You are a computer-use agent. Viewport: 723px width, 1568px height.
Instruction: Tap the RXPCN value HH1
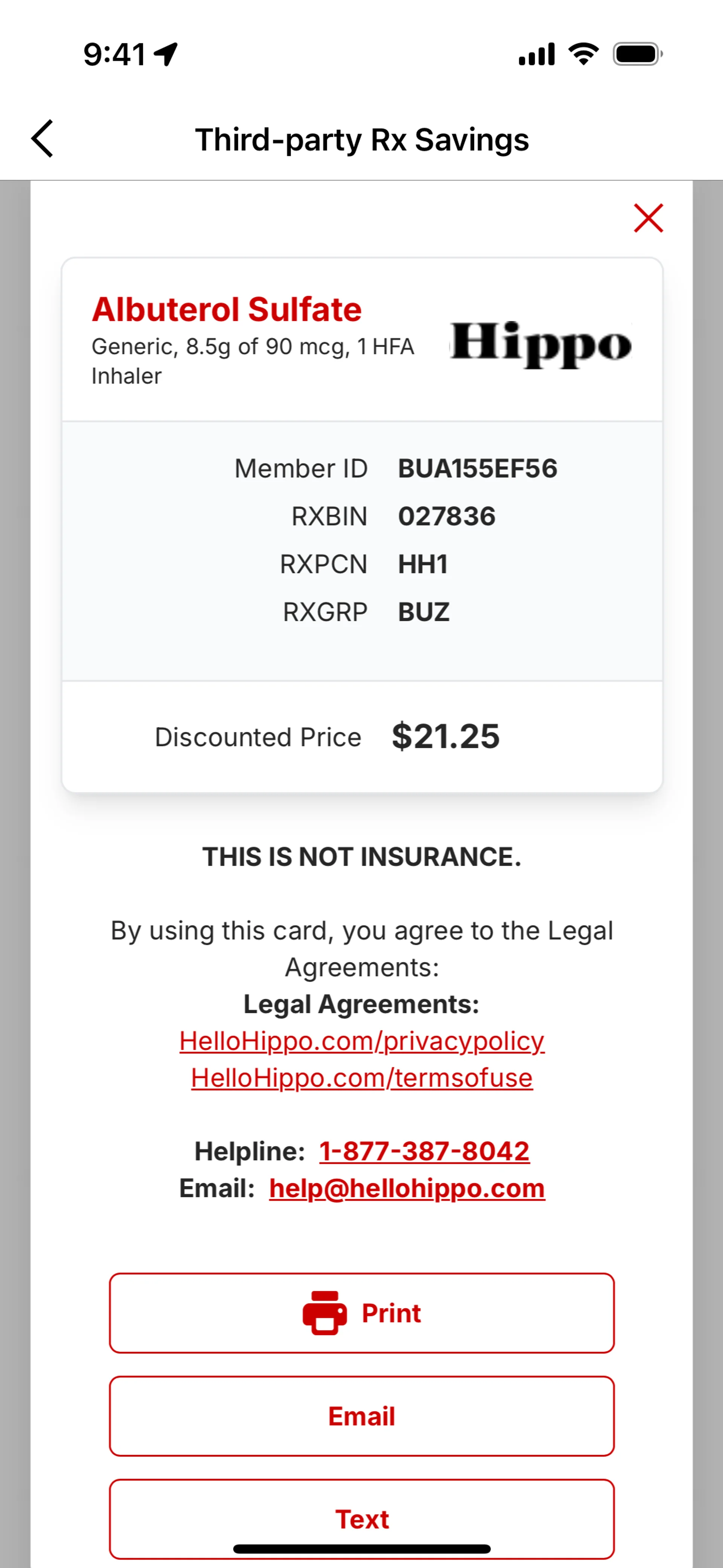click(423, 564)
